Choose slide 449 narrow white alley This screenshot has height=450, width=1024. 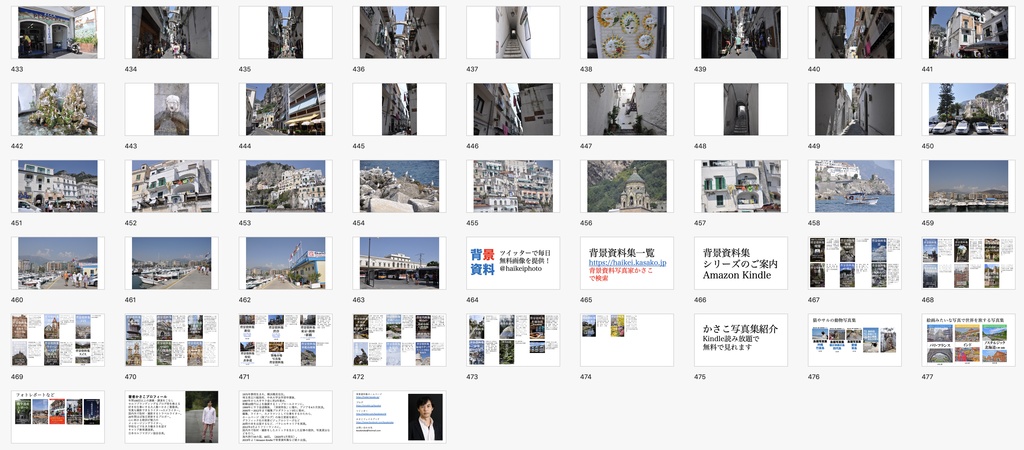pos(854,109)
